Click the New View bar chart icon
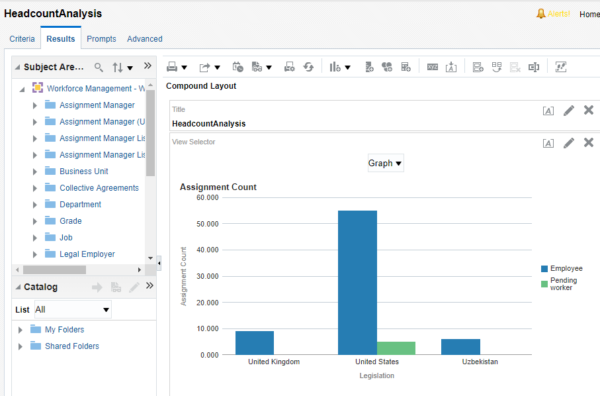 tap(335, 67)
